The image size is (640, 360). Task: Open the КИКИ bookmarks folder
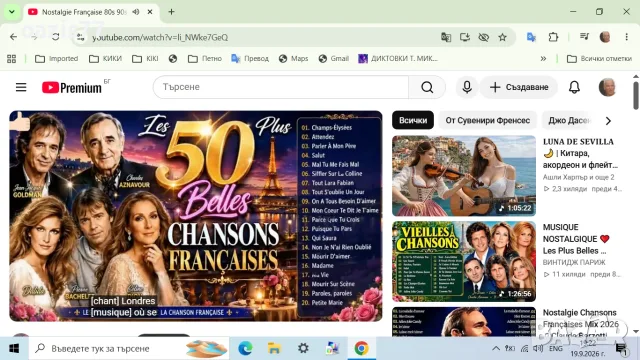105,59
